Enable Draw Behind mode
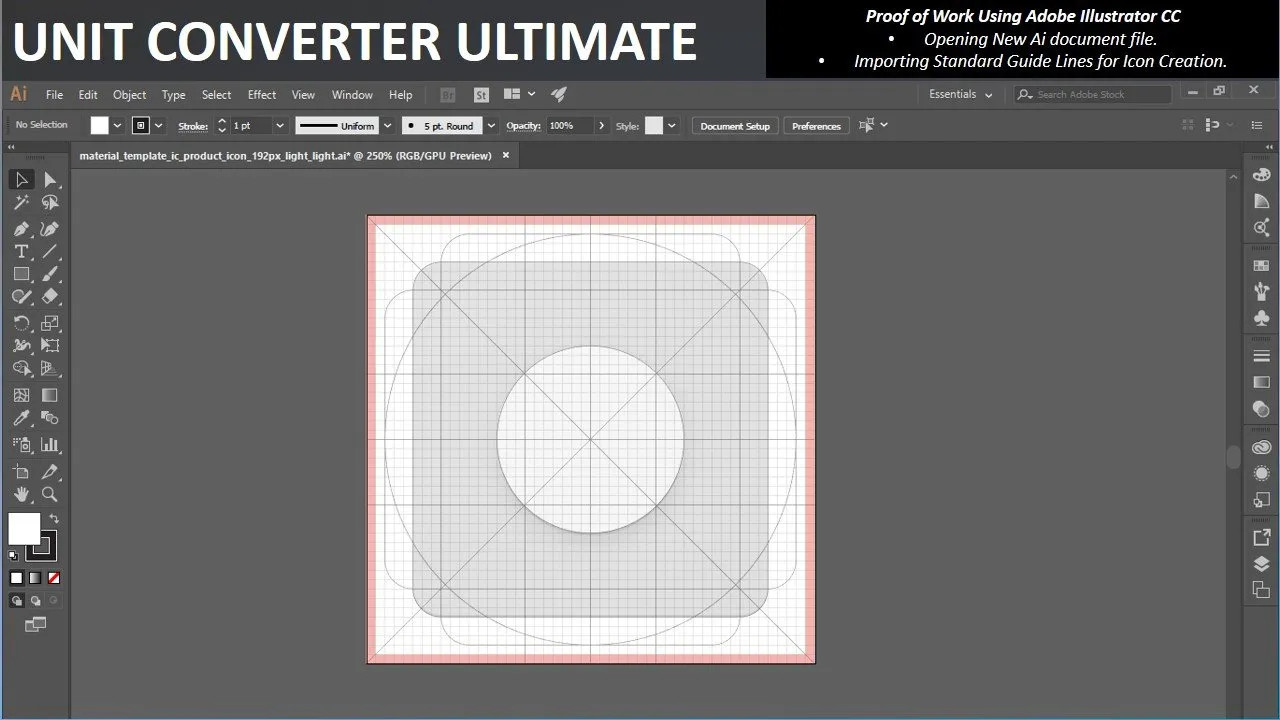The height and width of the screenshot is (720, 1280). pyautogui.click(x=35, y=601)
